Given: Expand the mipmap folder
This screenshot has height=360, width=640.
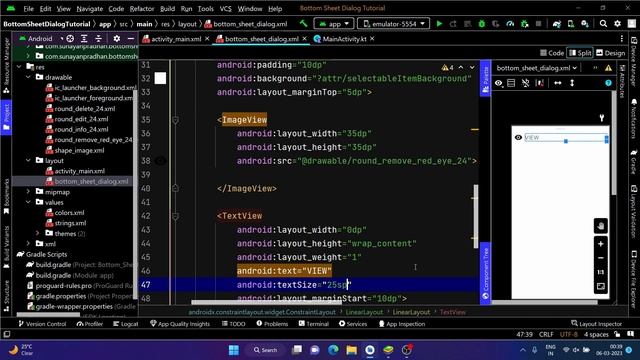Looking at the screenshot, I should pos(28,191).
